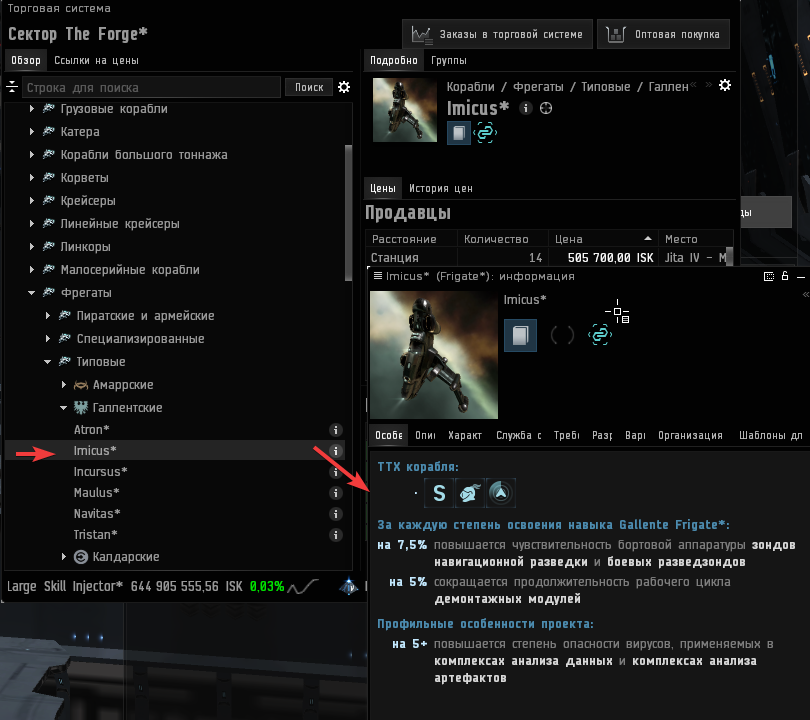Open info for Atron row

[336, 430]
